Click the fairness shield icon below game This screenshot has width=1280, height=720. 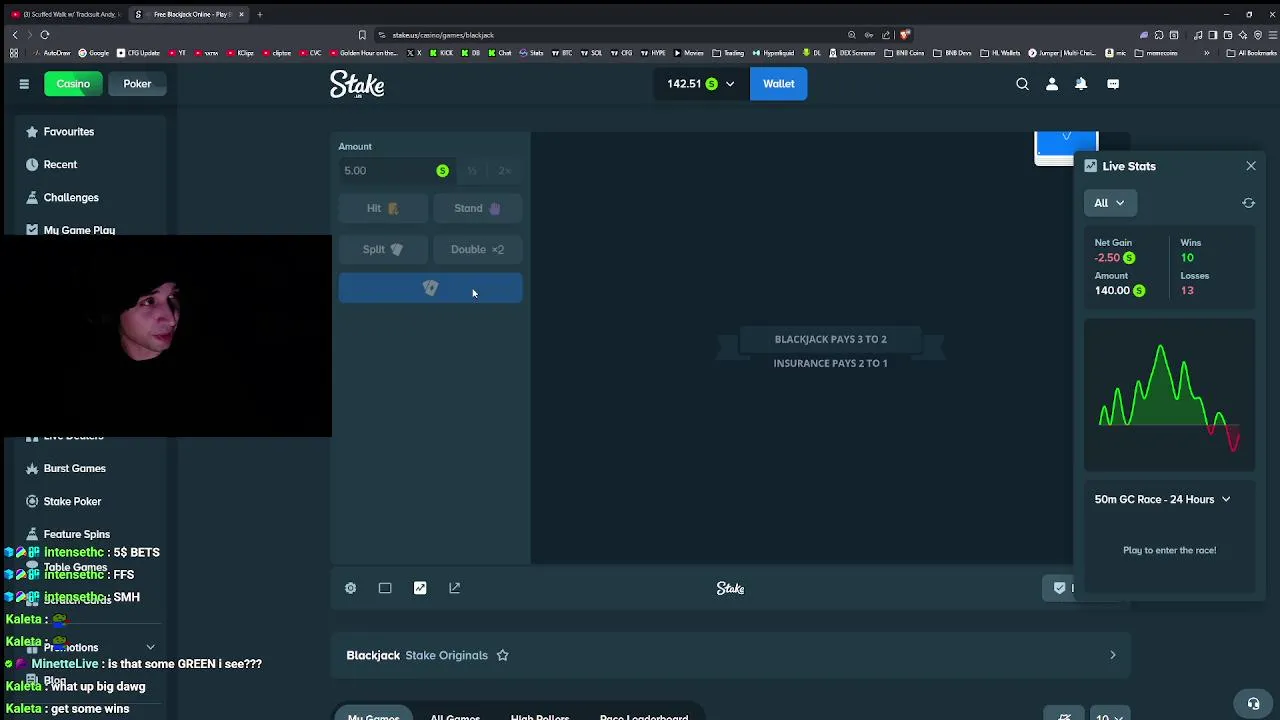(x=1059, y=588)
